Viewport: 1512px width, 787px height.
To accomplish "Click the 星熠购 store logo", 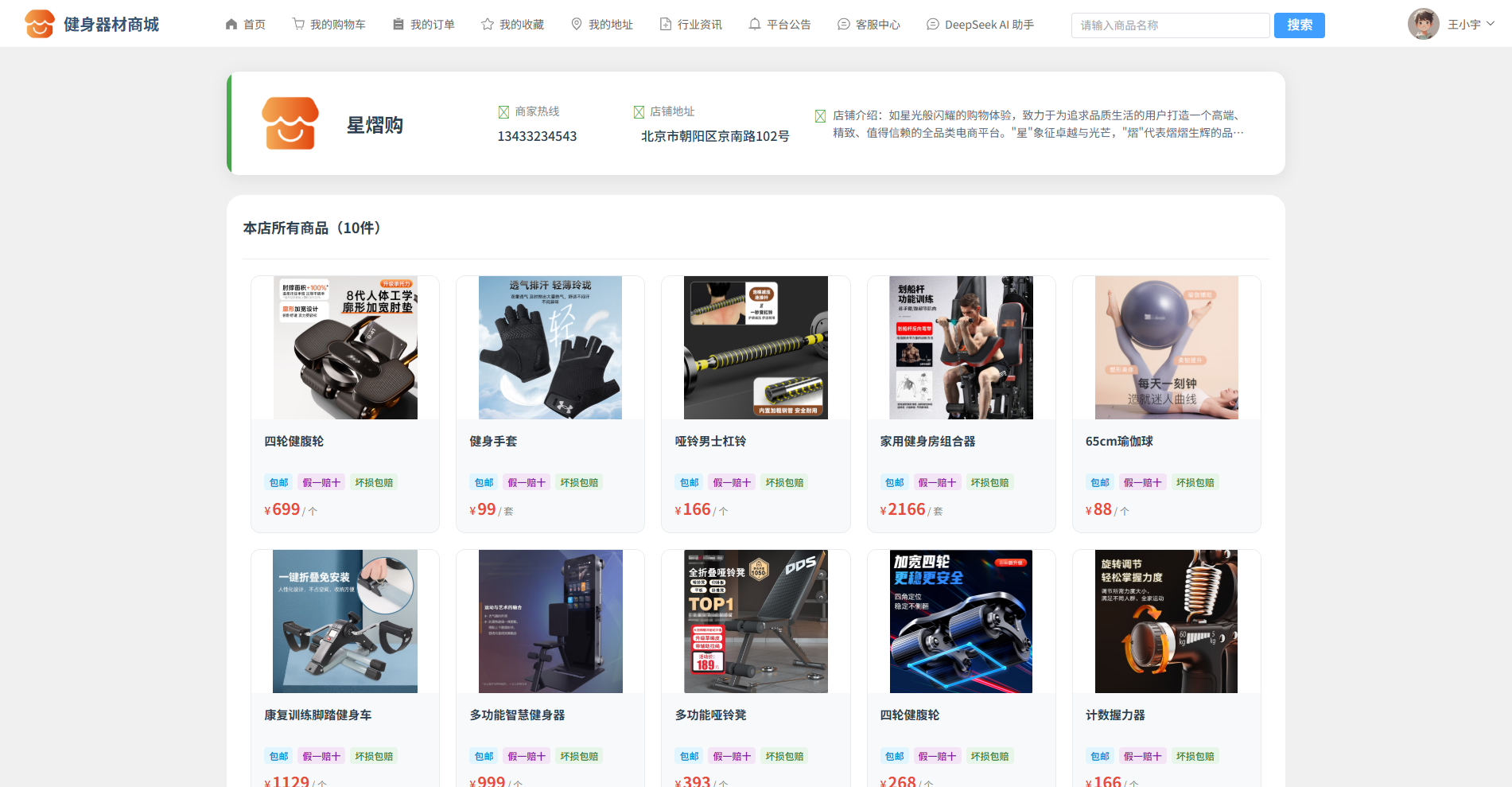I will coord(290,123).
